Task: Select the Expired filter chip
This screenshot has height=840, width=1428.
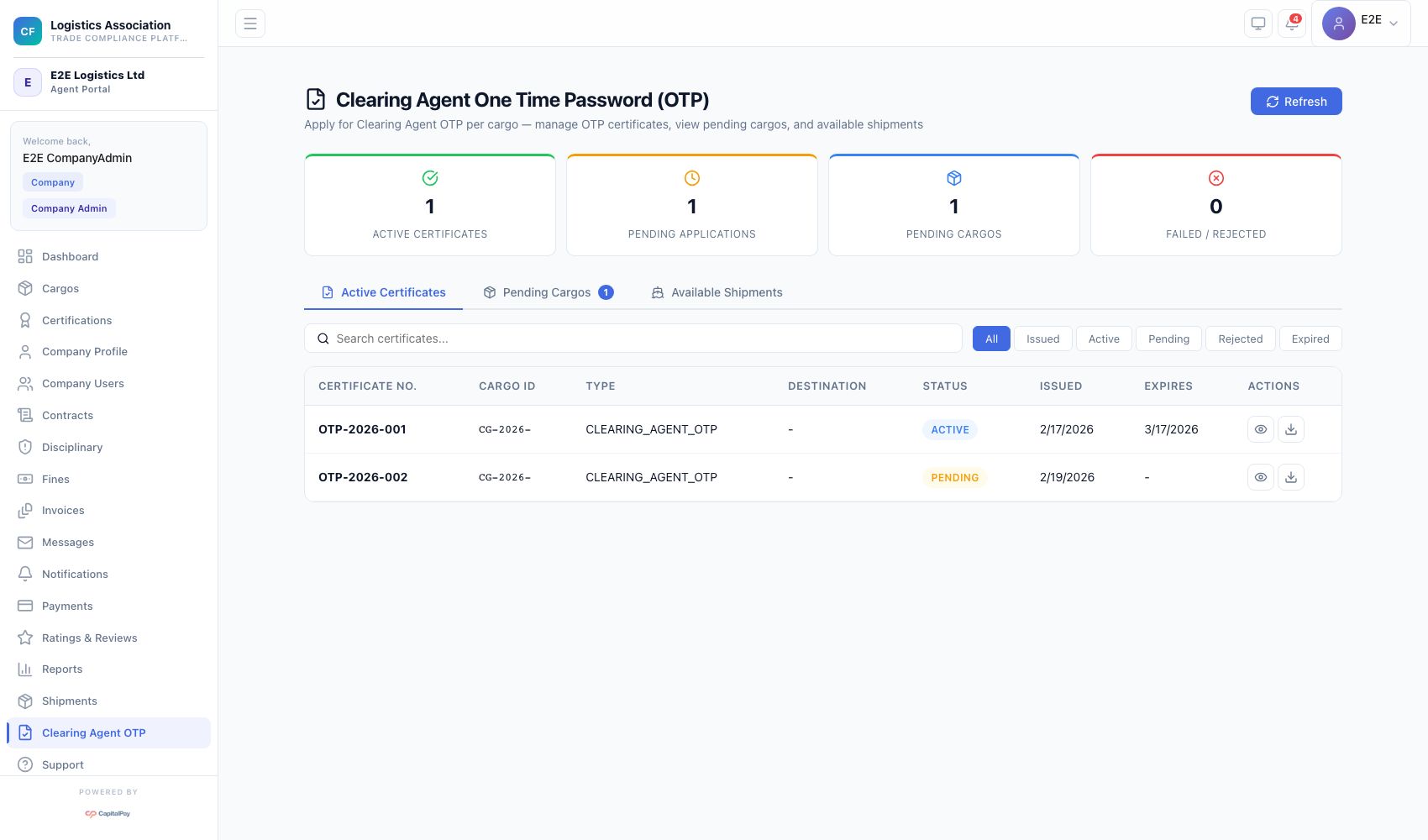Action: pyautogui.click(x=1310, y=339)
